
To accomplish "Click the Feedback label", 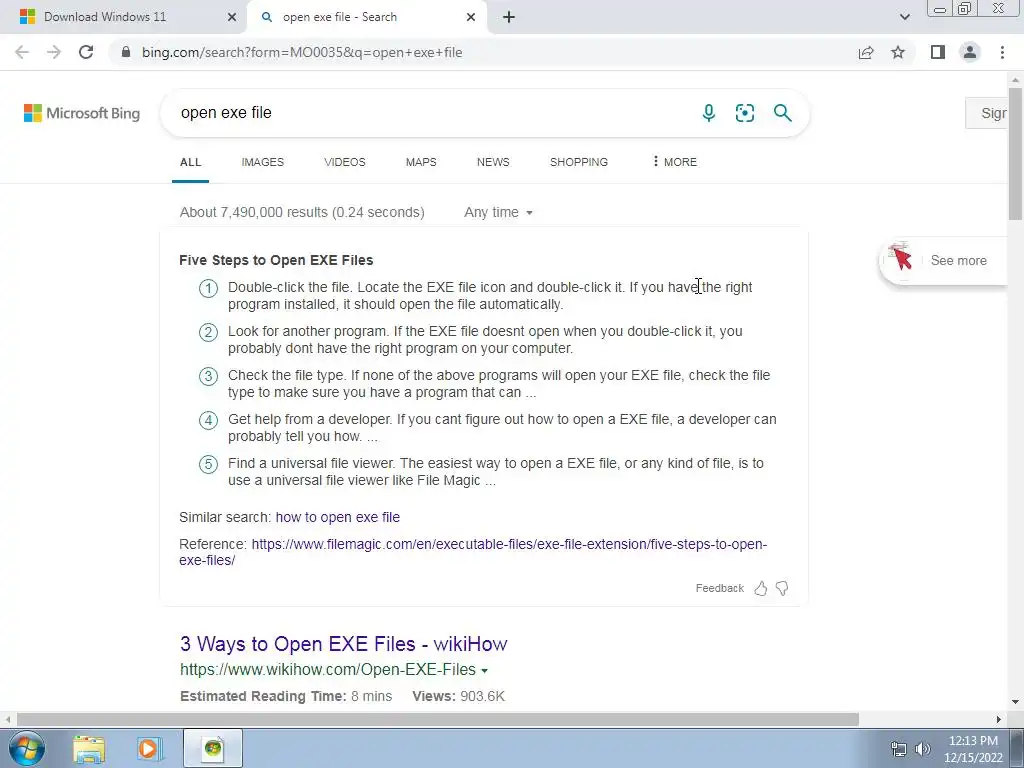I will pos(720,588).
